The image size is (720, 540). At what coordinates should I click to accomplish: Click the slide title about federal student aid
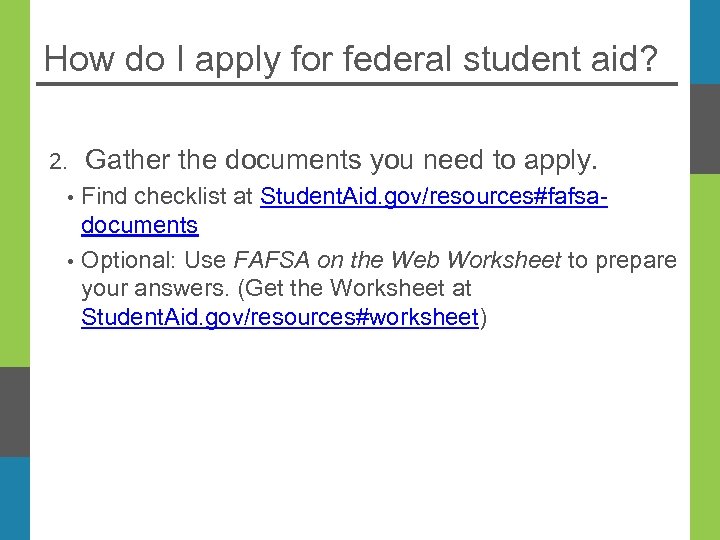pos(351,59)
